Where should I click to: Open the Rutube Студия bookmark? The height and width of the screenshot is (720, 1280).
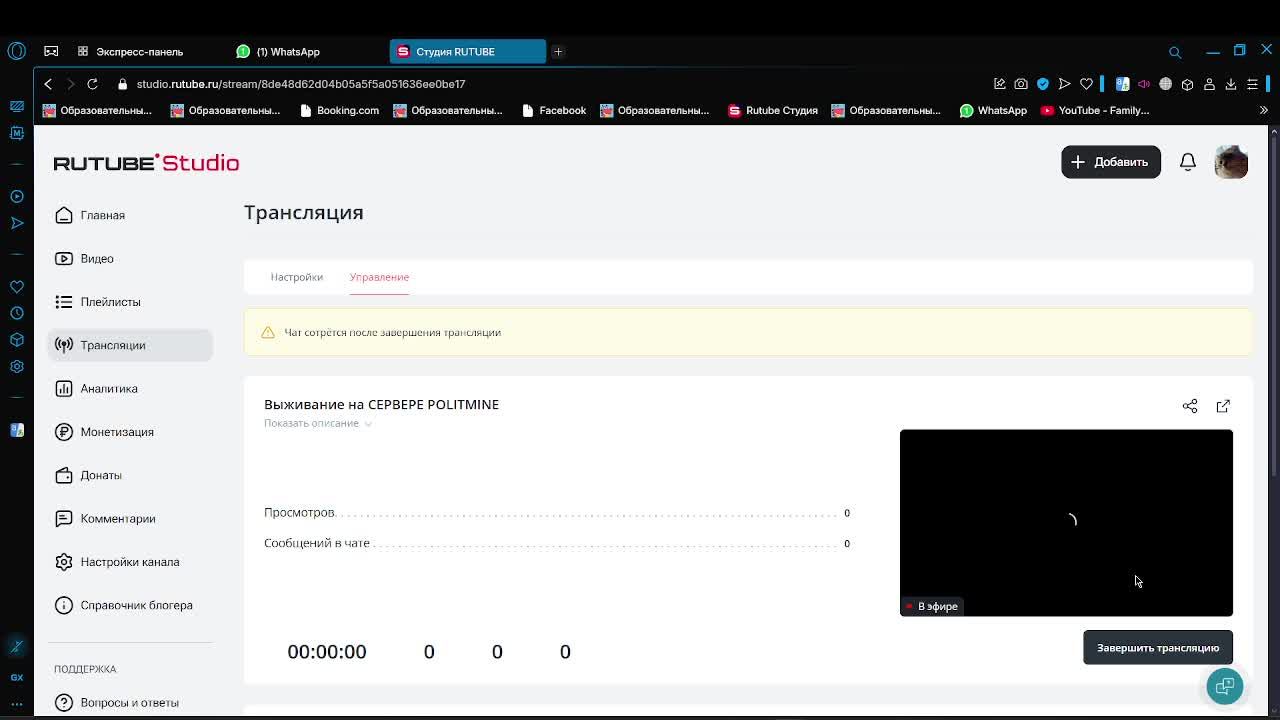pyautogui.click(x=773, y=110)
